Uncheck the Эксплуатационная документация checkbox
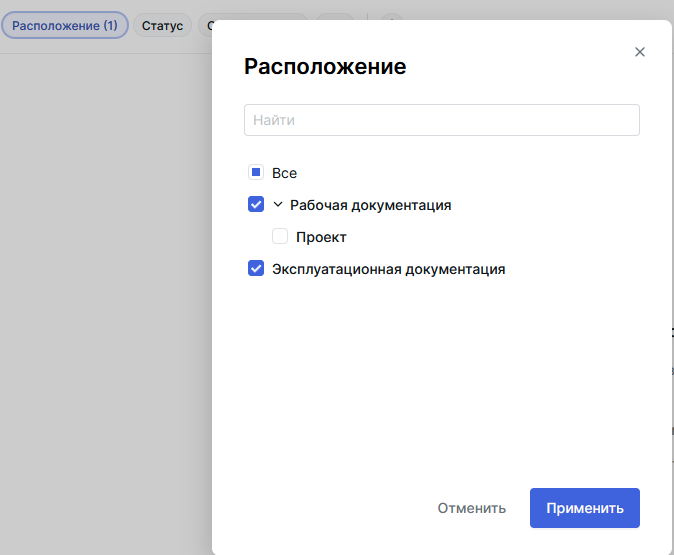 pos(256,269)
